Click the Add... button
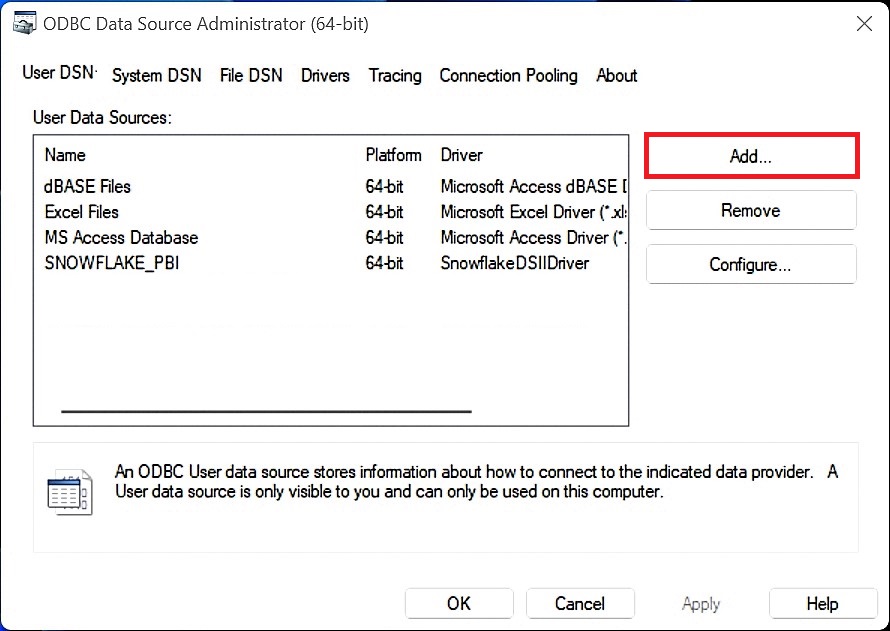Viewport: 890px width, 631px height. click(751, 156)
